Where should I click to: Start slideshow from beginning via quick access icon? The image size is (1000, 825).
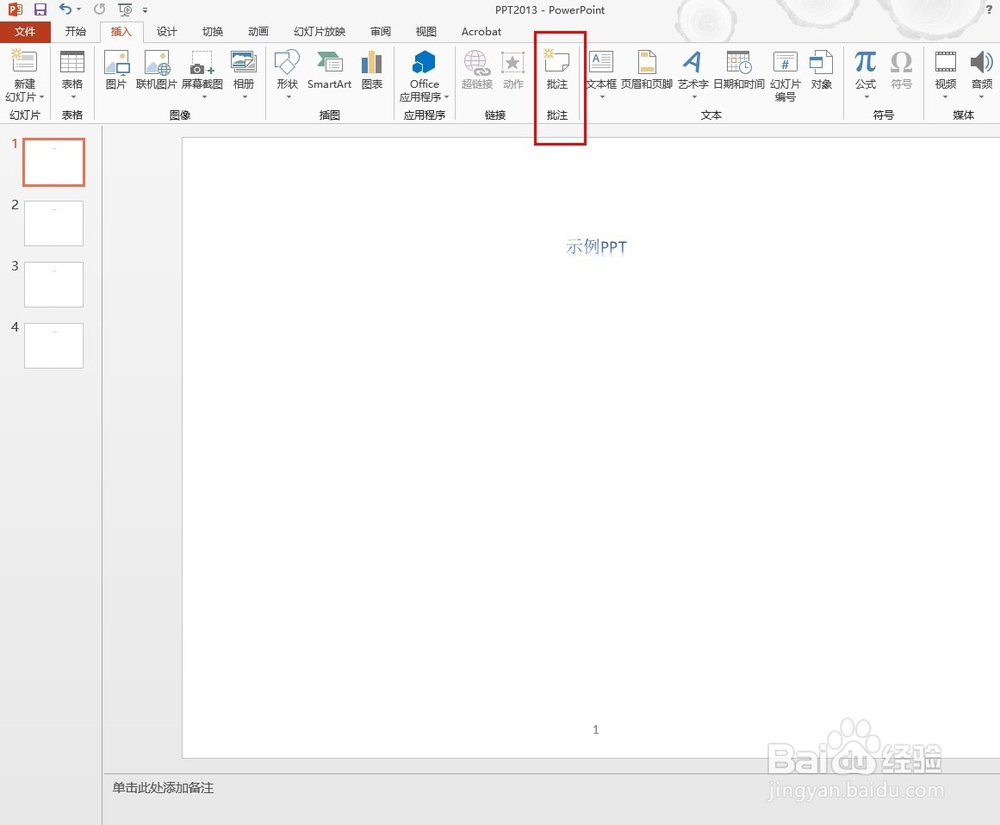(125, 10)
